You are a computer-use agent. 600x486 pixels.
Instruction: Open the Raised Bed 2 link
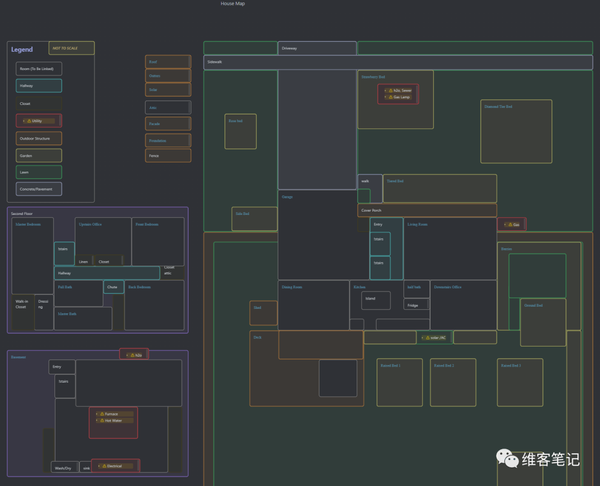click(444, 365)
